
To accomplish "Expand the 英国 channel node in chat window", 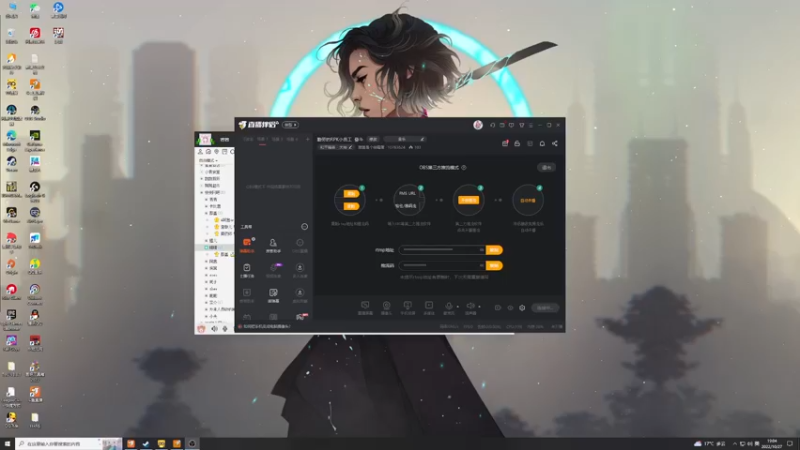I will (206, 268).
